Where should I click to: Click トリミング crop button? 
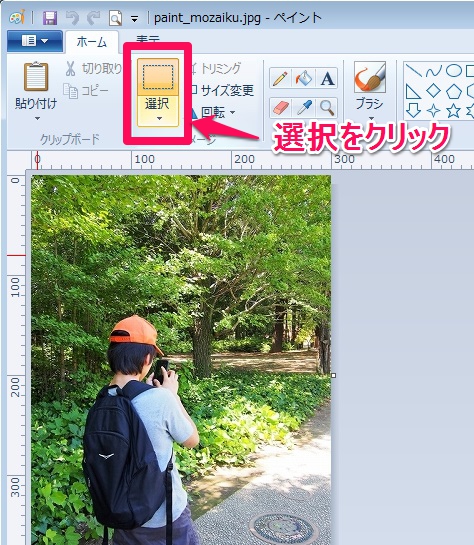tap(216, 68)
